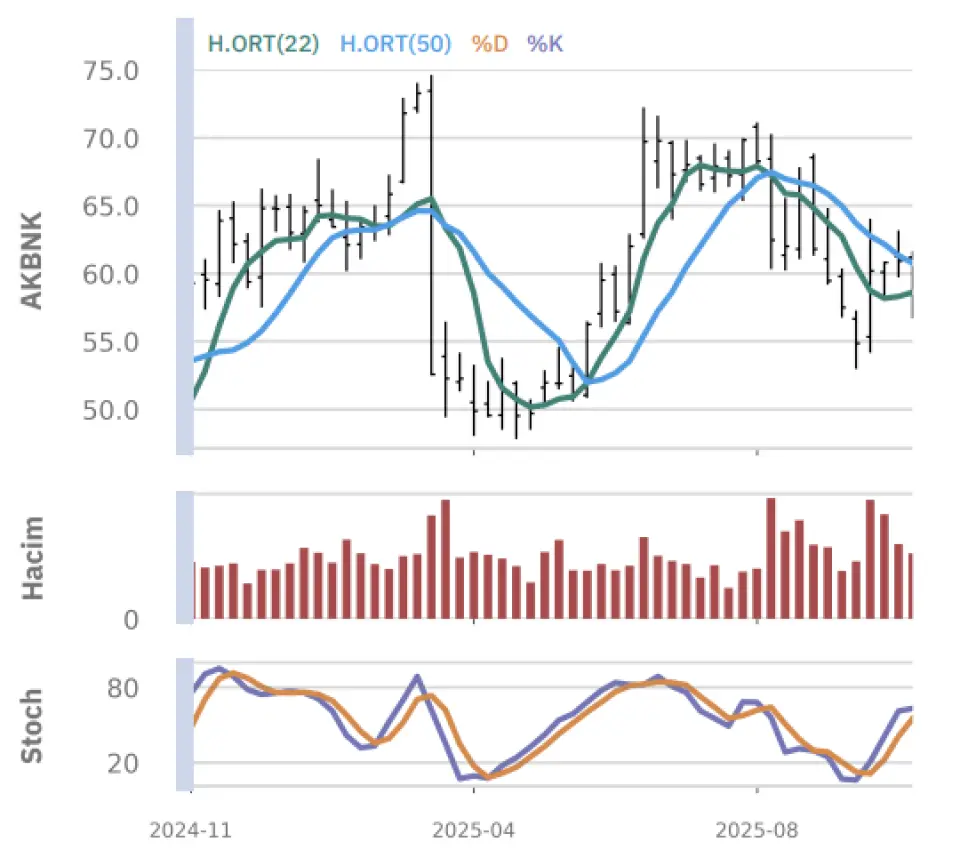Image resolution: width=960 pixels, height=850 pixels.
Task: Toggle the H.ORT(22) legend entry
Action: [x=262, y=43]
